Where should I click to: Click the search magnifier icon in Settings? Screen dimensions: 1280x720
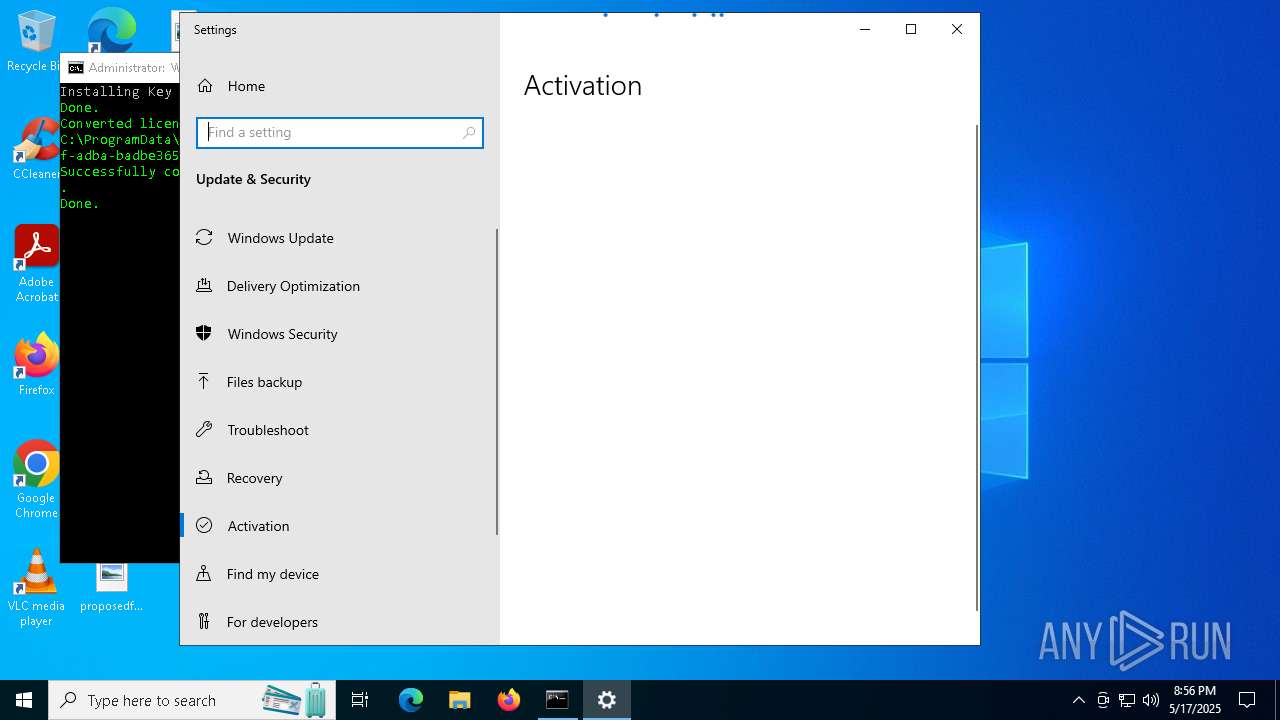point(469,133)
